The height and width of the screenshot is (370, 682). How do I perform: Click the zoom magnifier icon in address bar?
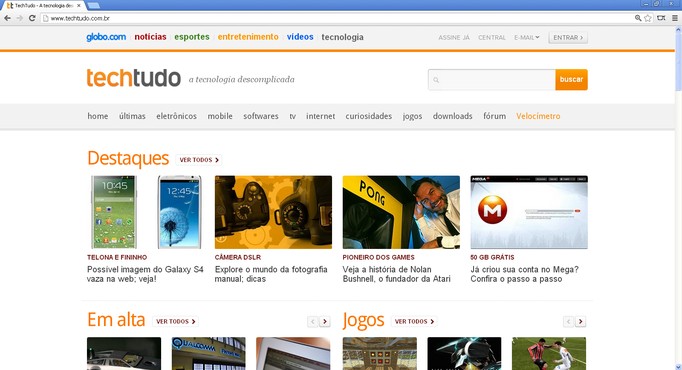click(638, 18)
